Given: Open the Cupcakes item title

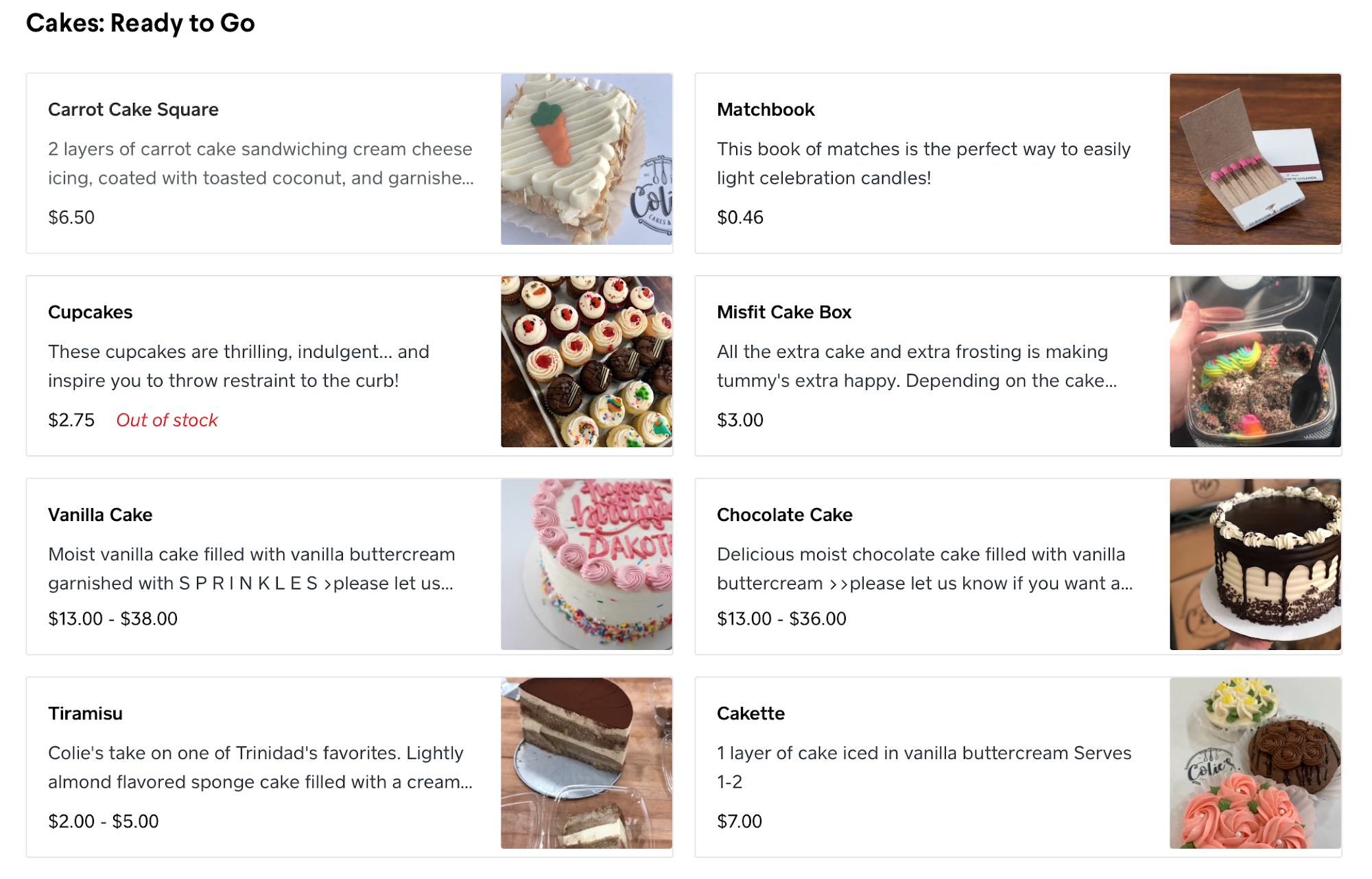Looking at the screenshot, I should (90, 313).
